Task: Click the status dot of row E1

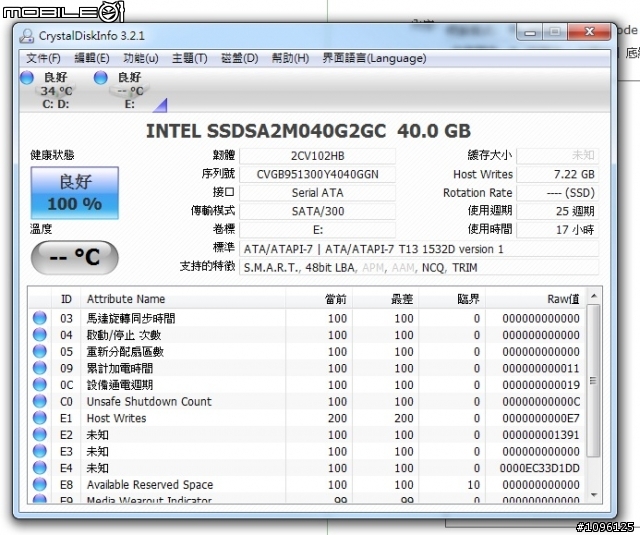Action: 40,418
